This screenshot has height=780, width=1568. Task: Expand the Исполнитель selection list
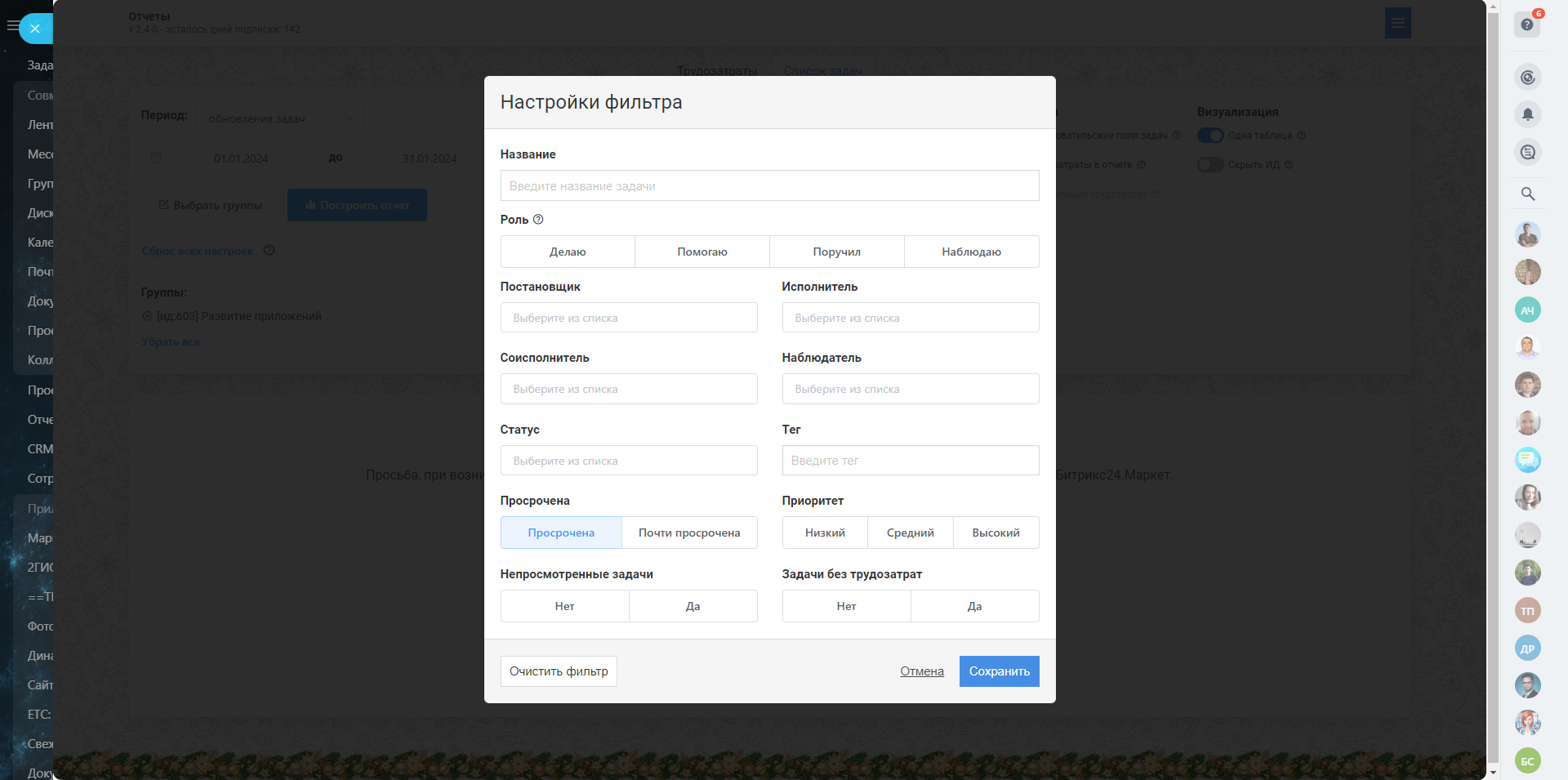click(910, 318)
